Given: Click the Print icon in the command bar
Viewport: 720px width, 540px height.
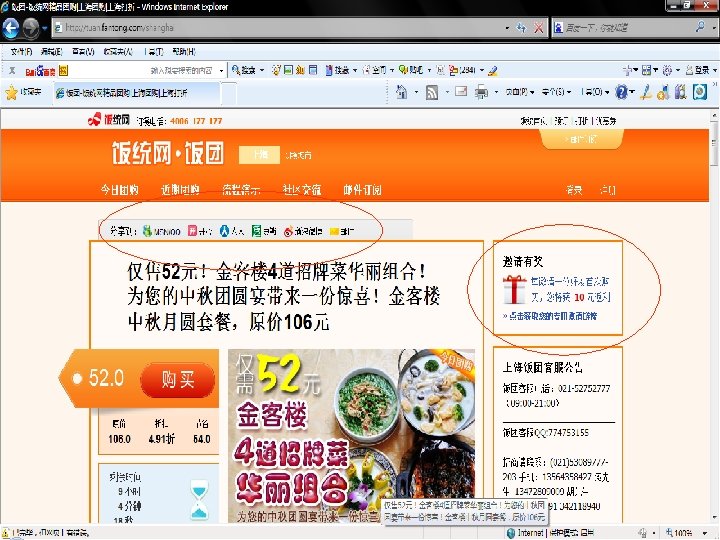Looking at the screenshot, I should (481, 93).
